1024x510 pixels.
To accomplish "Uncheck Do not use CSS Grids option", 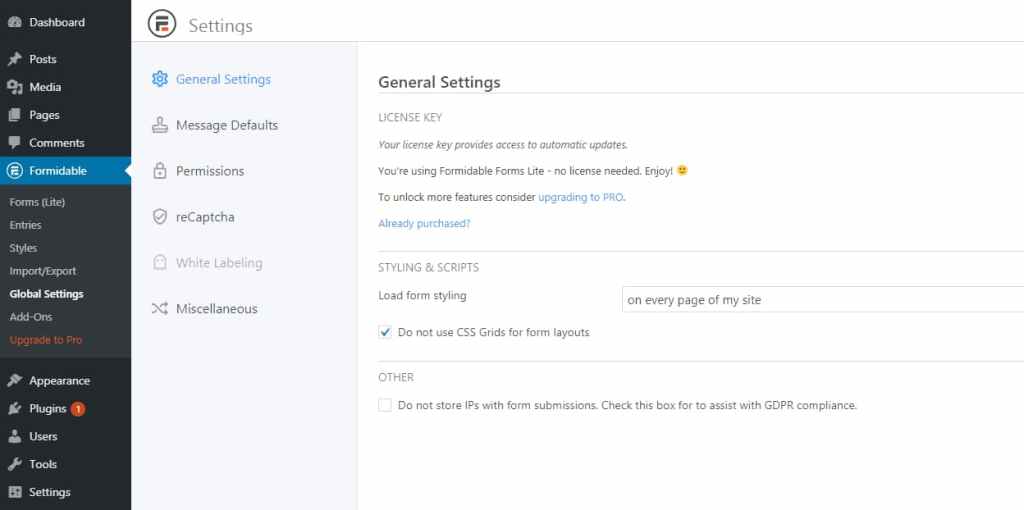I will [385, 332].
